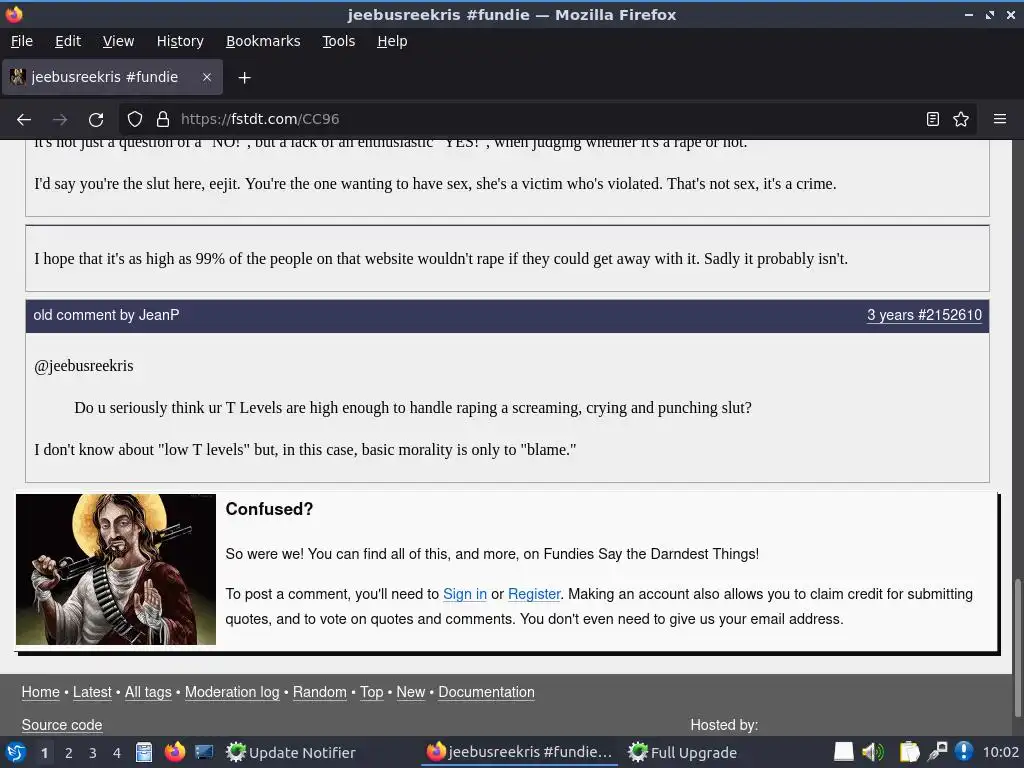The height and width of the screenshot is (768, 1024).
Task: Open the Update Notifier taskbar window
Action: (291, 752)
